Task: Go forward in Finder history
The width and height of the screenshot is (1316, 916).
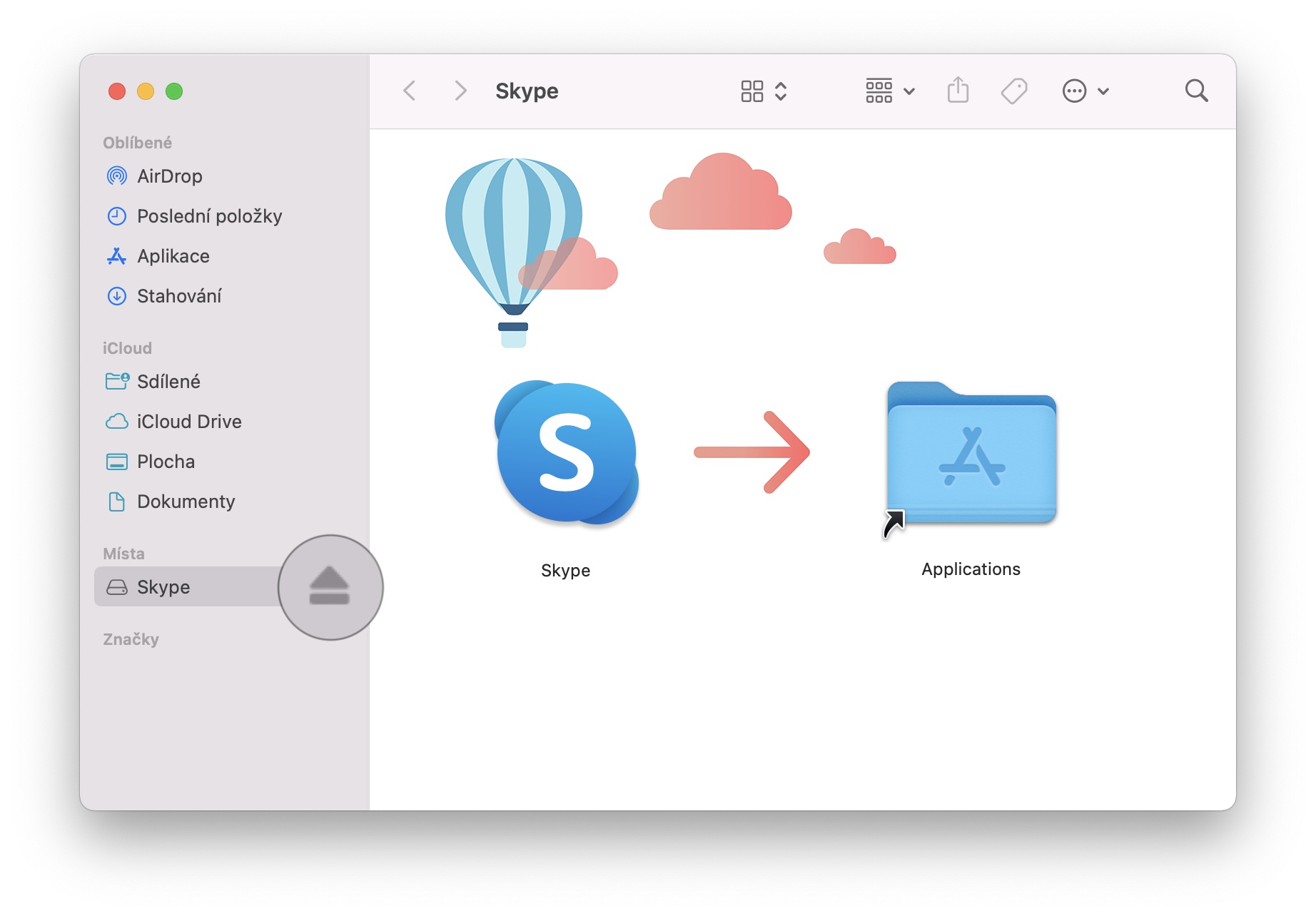Action: click(x=460, y=91)
